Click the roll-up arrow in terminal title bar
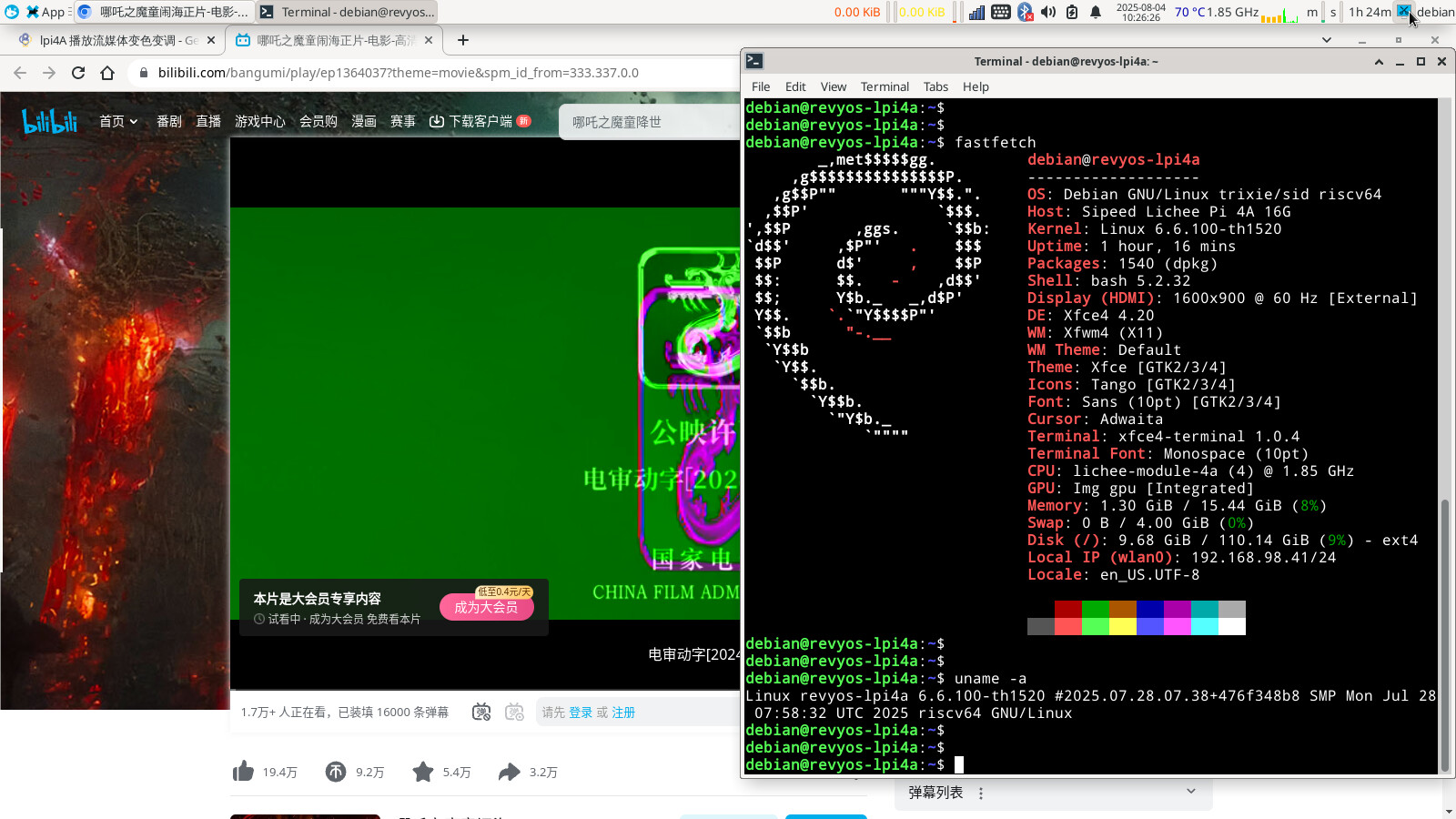 [1379, 61]
